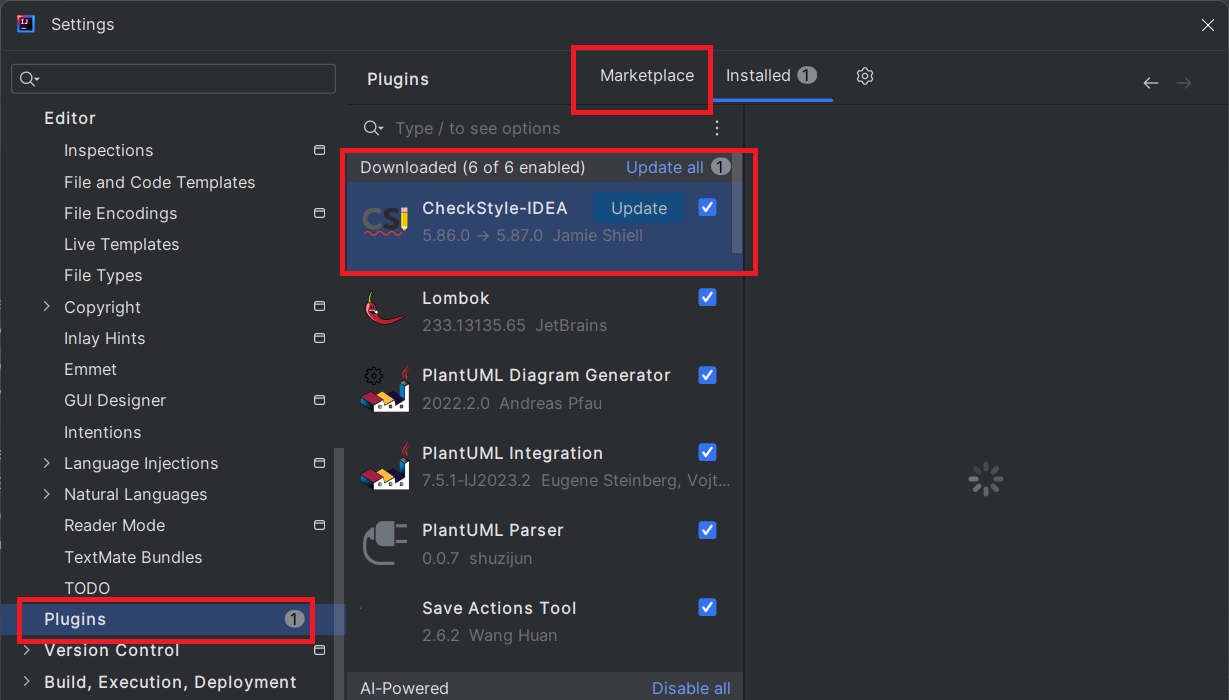
Task: Switch to the Marketplace tab
Action: [647, 76]
